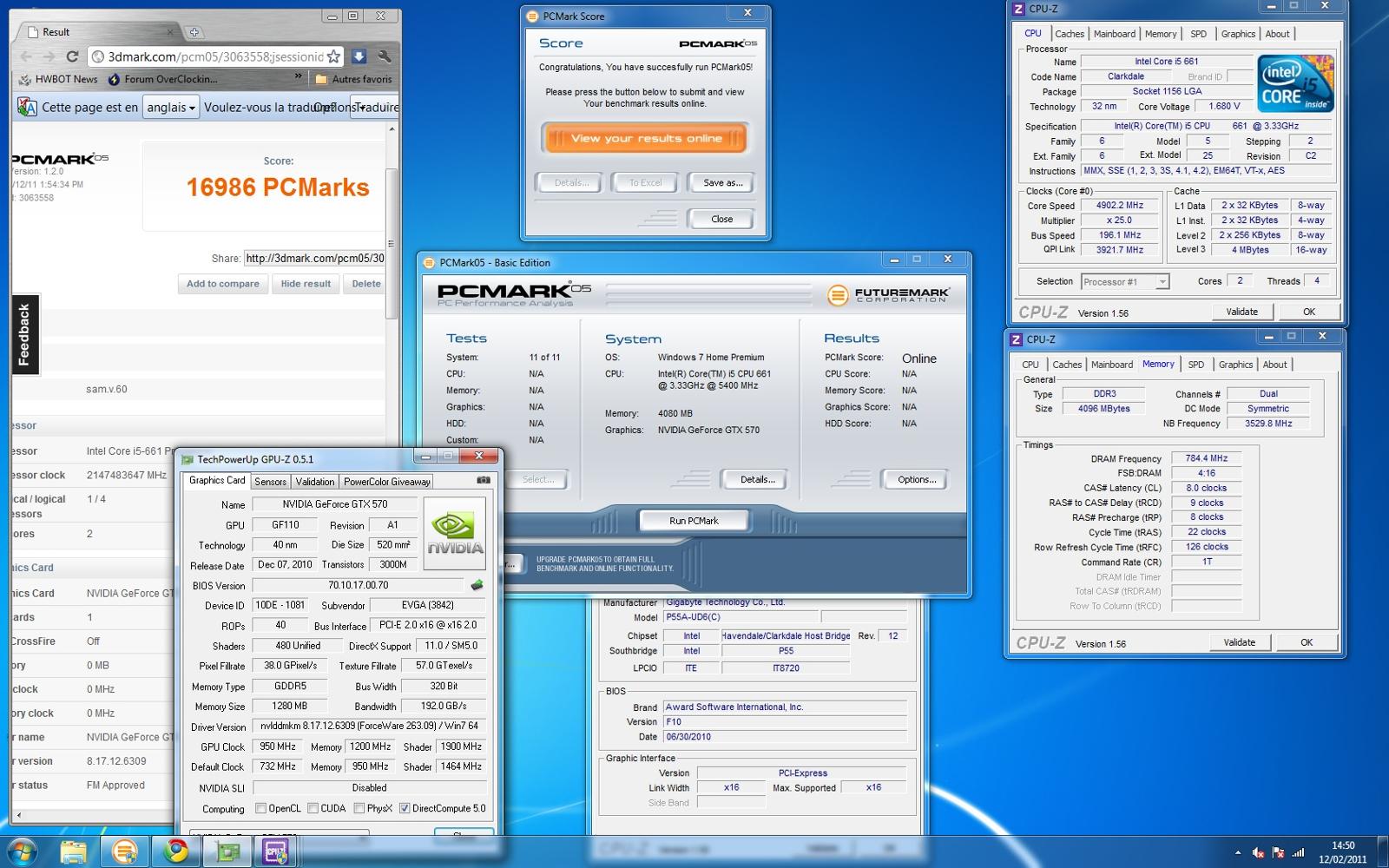The height and width of the screenshot is (868, 1389).
Task: Open Processor #1 selection dropdown
Action: point(1125,282)
